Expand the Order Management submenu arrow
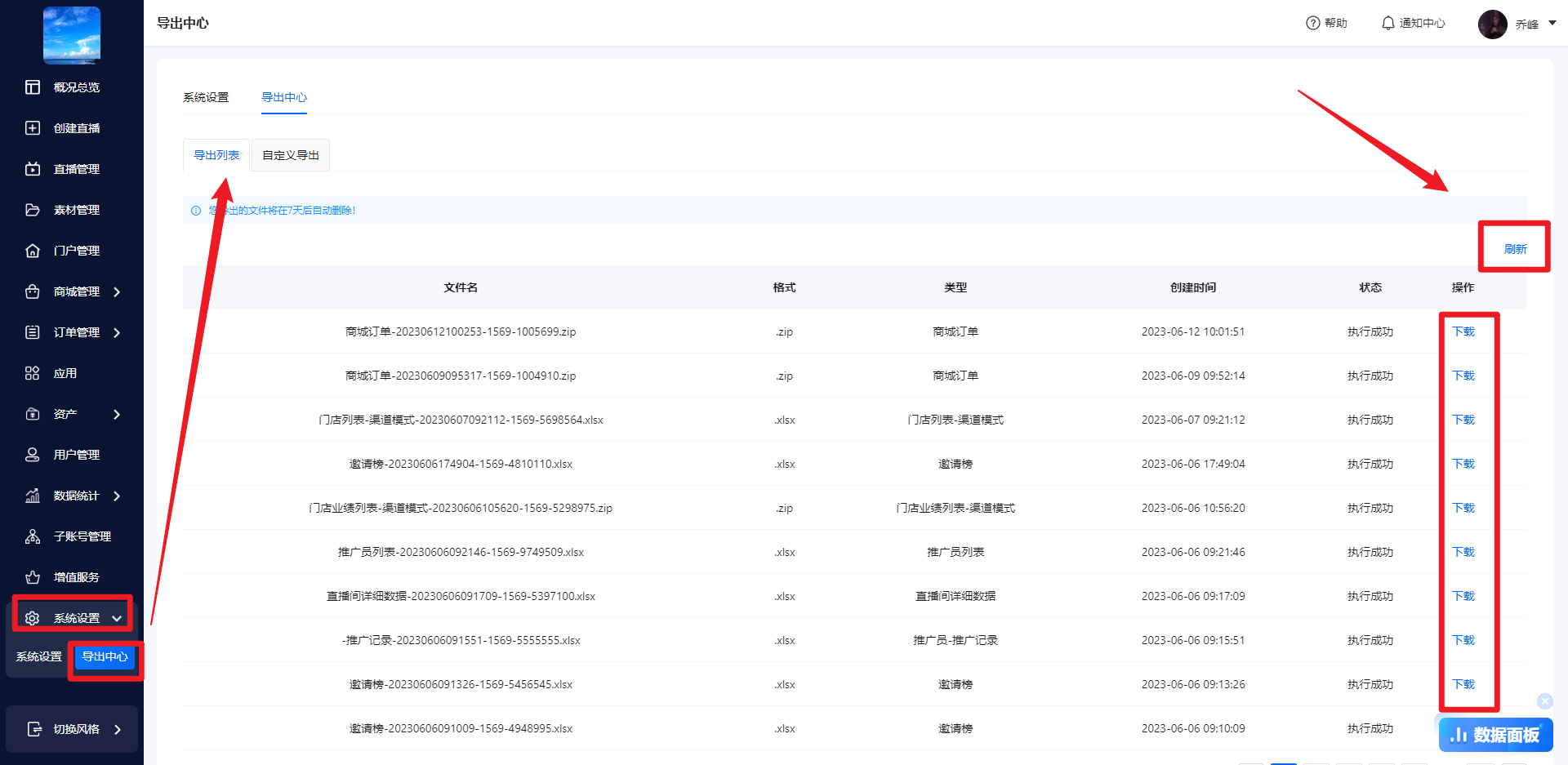This screenshot has height=765, width=1568. coord(117,332)
